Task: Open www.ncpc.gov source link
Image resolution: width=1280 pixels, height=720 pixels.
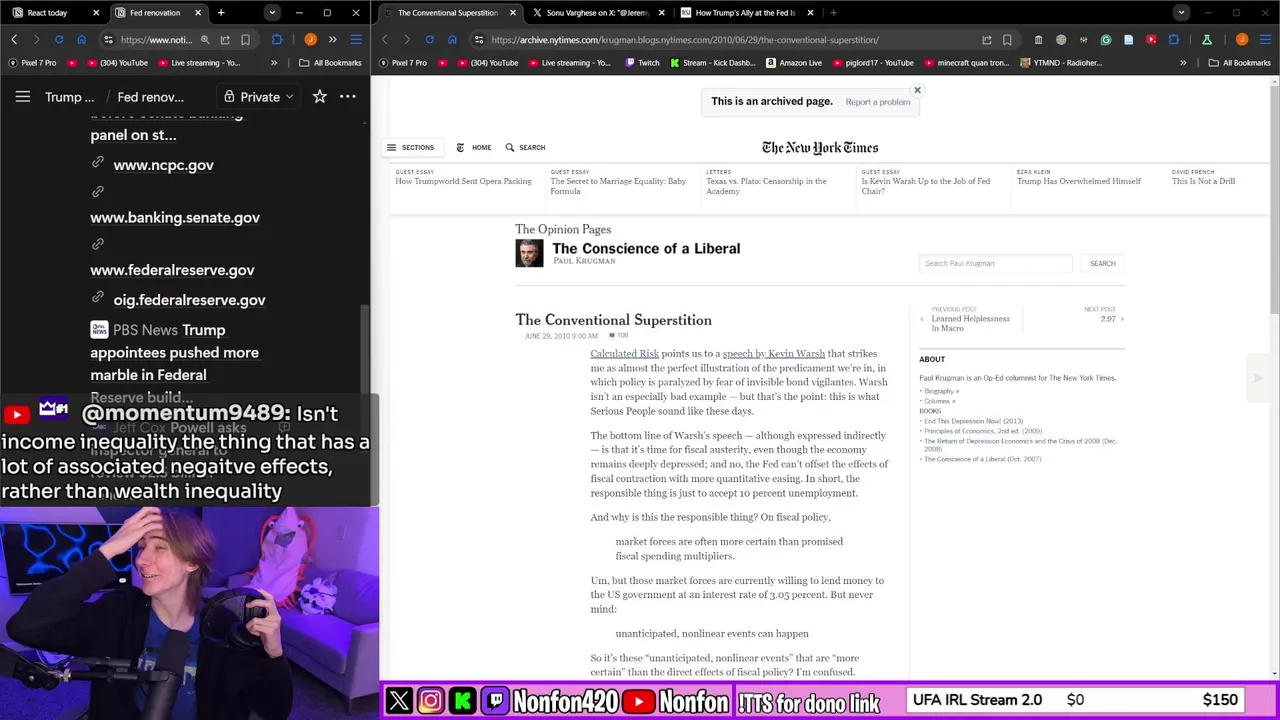Action: point(163,165)
